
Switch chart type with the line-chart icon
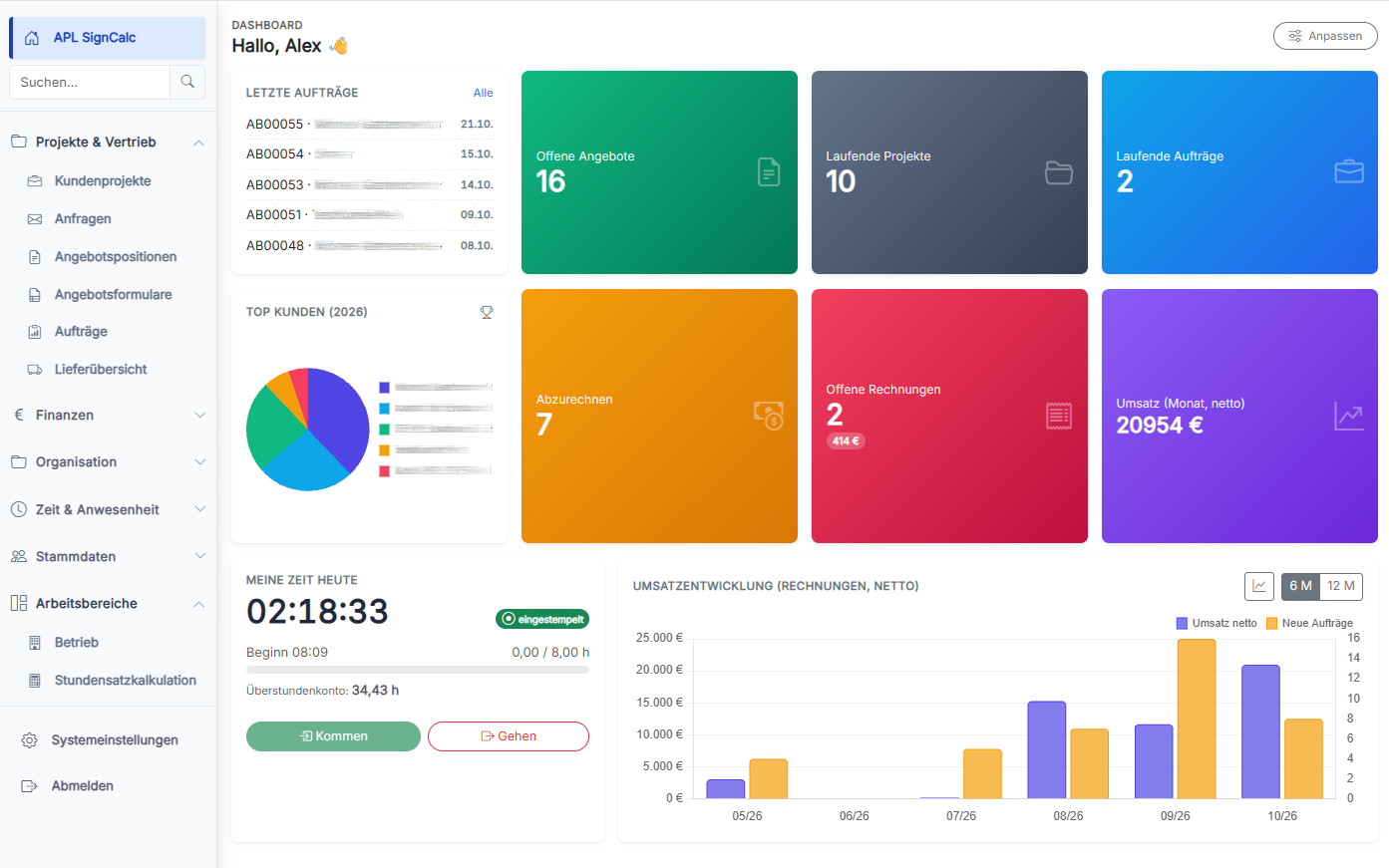click(x=1259, y=586)
